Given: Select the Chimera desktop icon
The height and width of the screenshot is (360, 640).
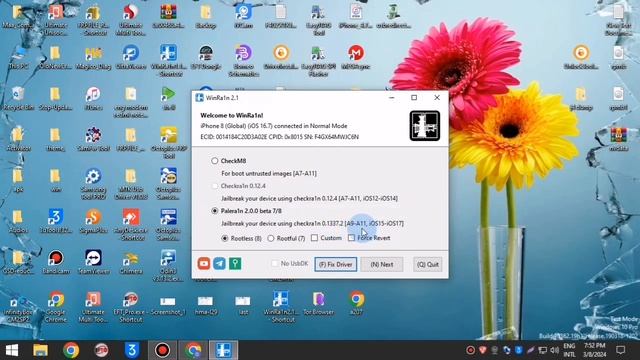Looking at the screenshot, I should (x=131, y=263).
